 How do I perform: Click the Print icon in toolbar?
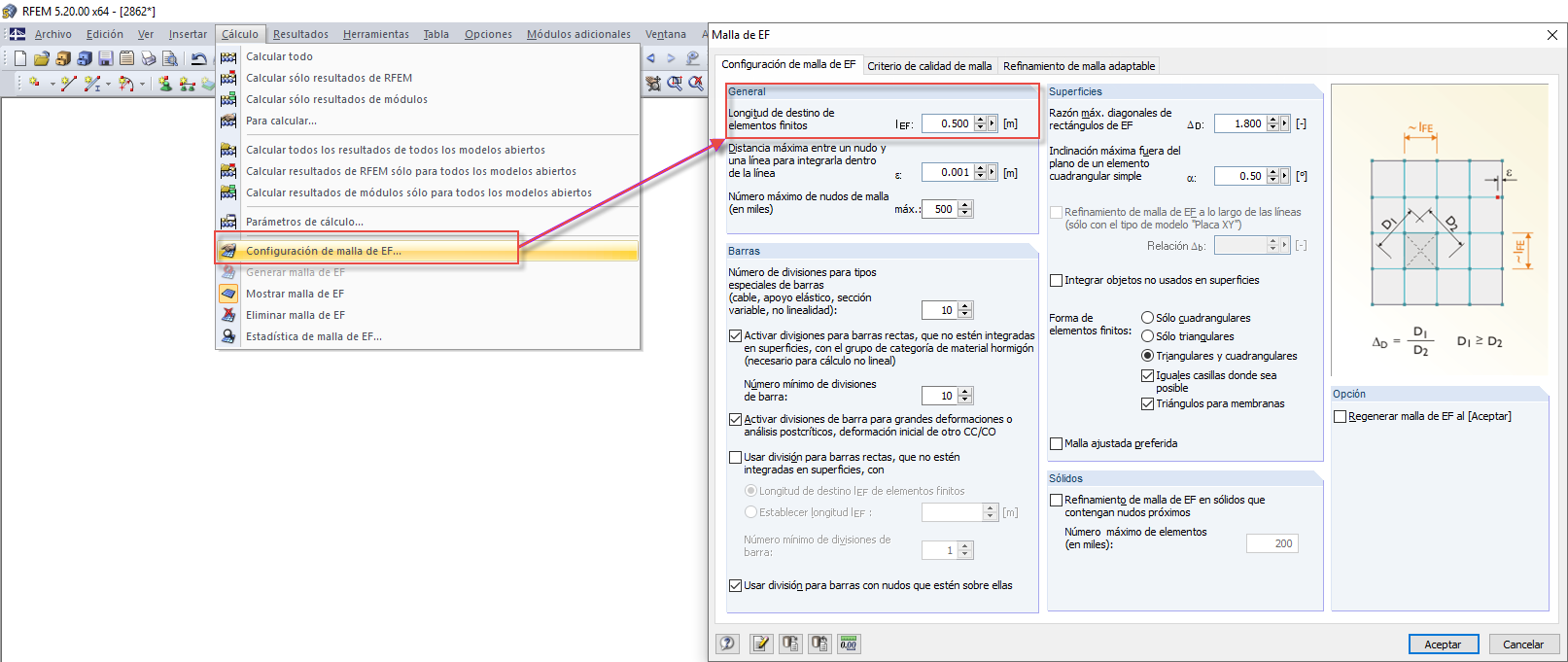[149, 58]
